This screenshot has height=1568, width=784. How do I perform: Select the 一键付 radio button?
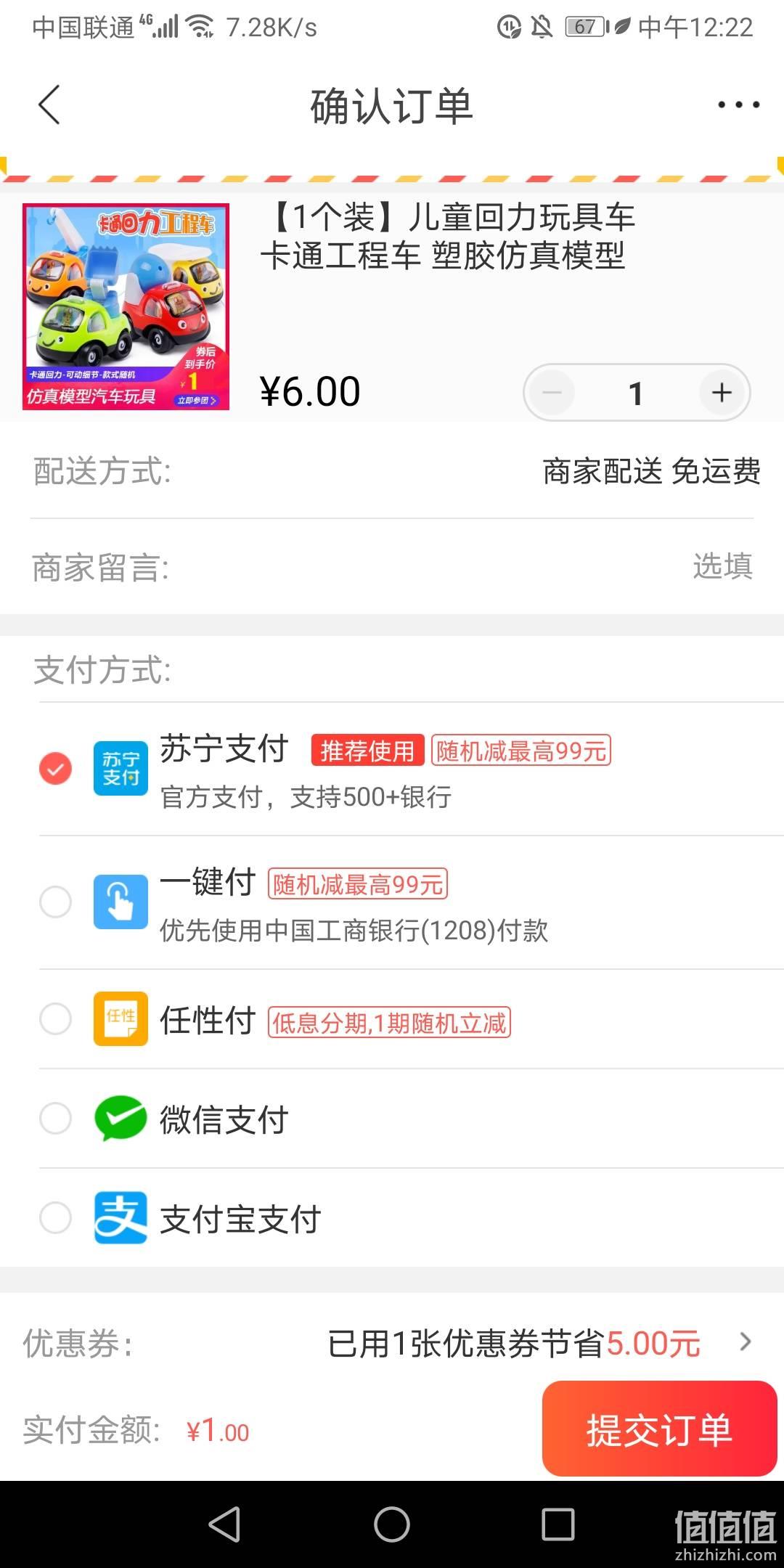pyautogui.click(x=55, y=902)
